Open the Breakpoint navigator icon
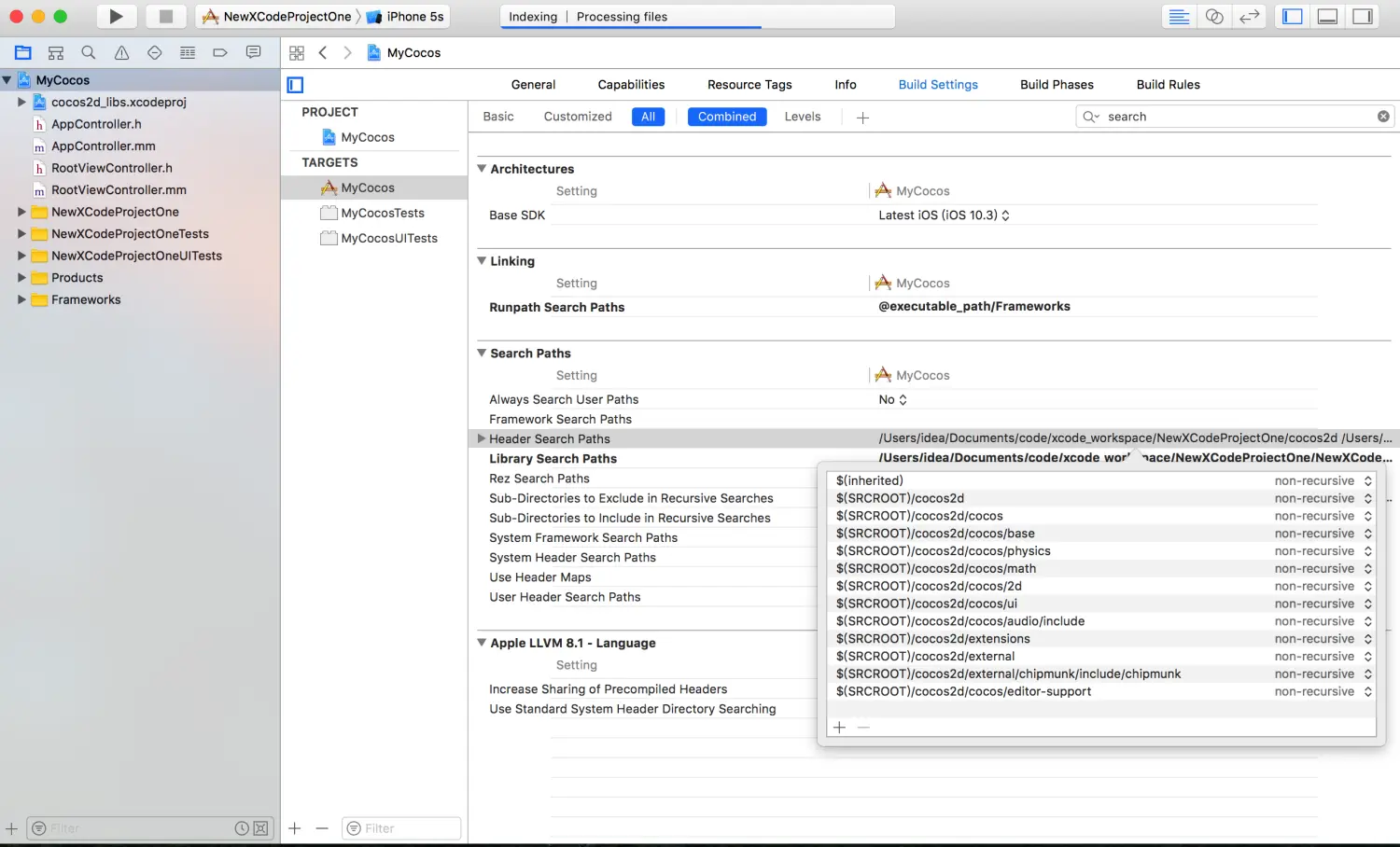This screenshot has width=1400, height=847. (x=220, y=53)
